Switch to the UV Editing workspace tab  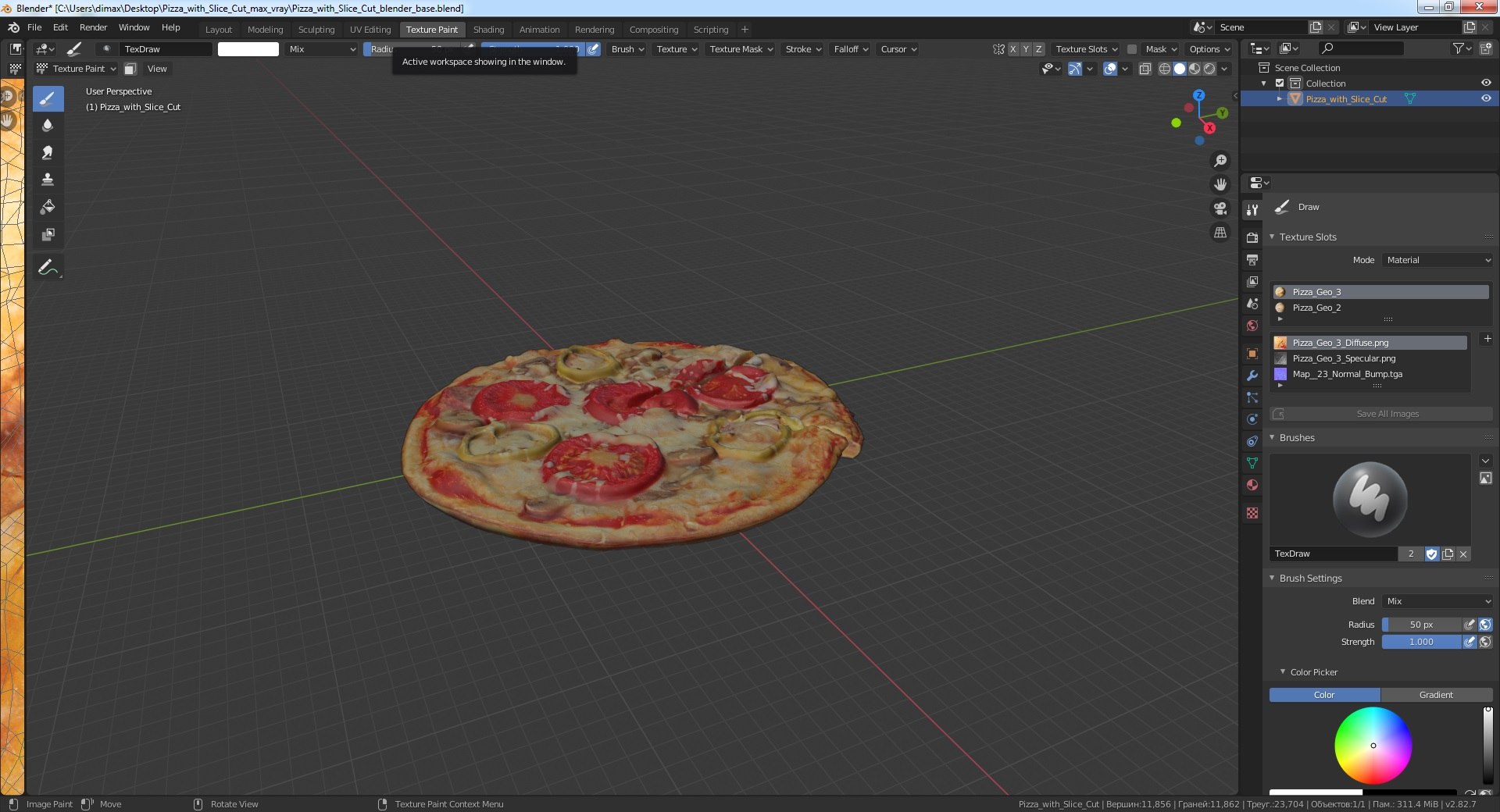(370, 30)
